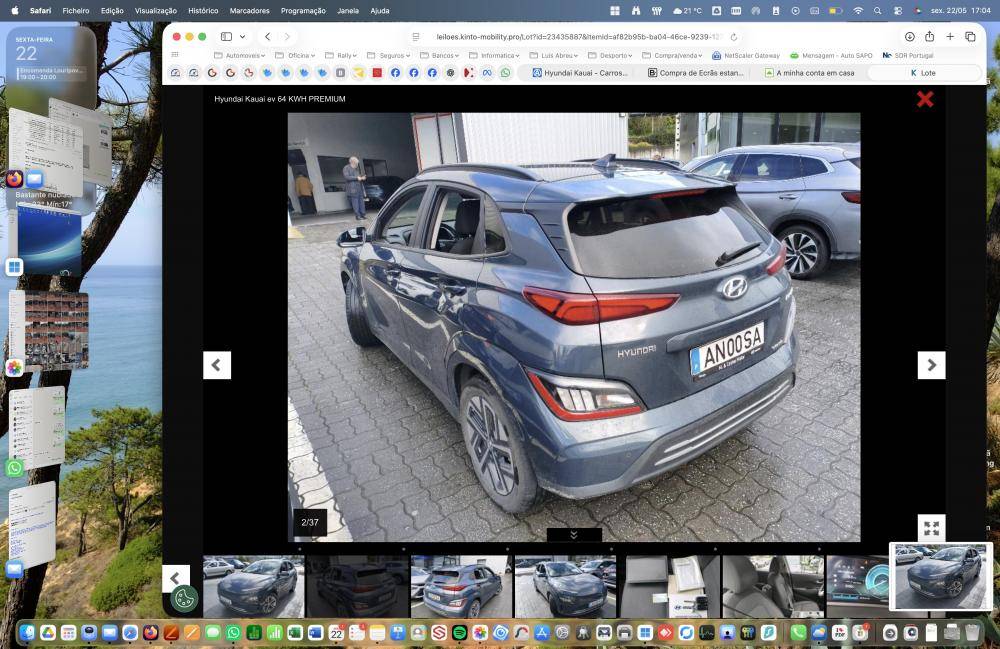Viewport: 1000px width, 649px height.
Task: Open the page reader menu icon
Action: point(416,37)
